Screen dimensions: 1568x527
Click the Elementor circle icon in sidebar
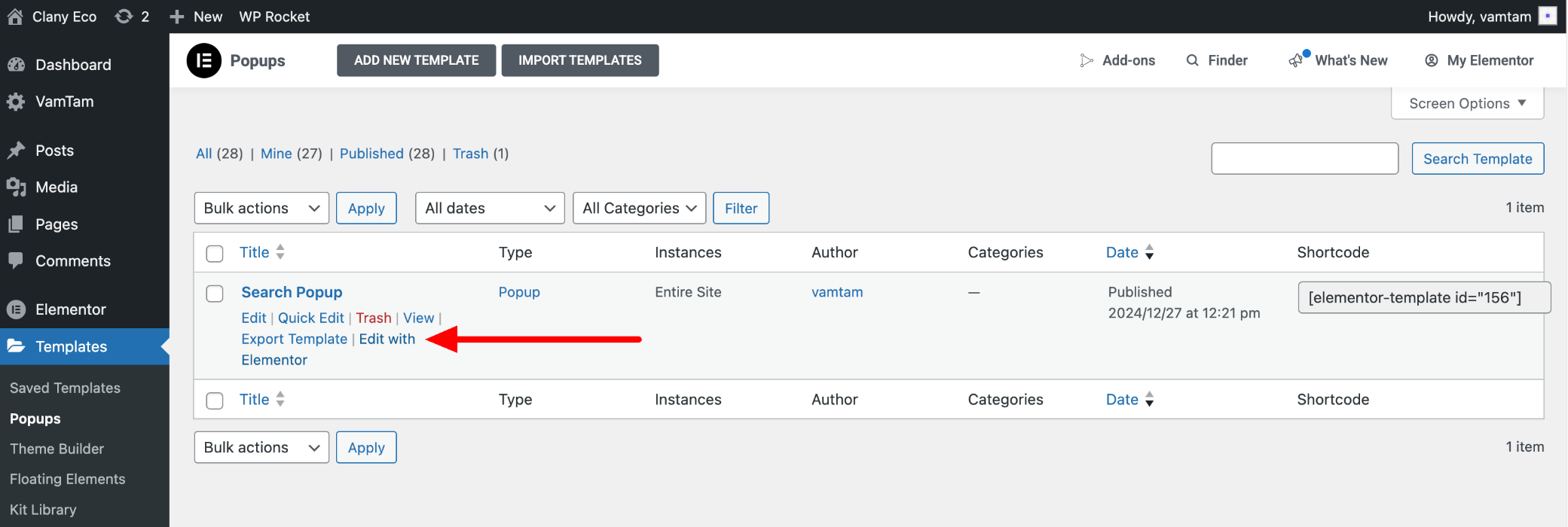pyautogui.click(x=16, y=309)
